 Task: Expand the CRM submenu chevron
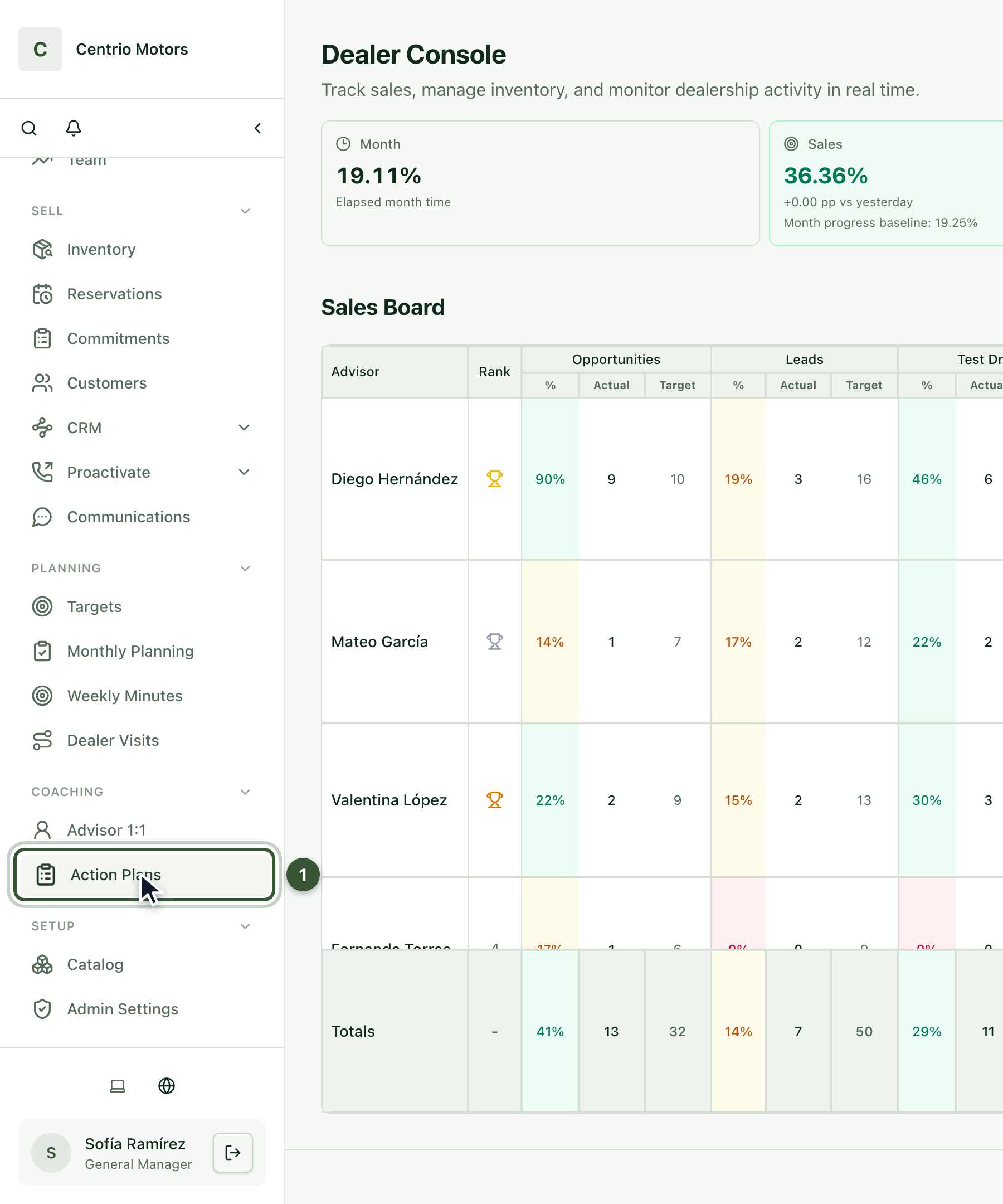coord(244,428)
